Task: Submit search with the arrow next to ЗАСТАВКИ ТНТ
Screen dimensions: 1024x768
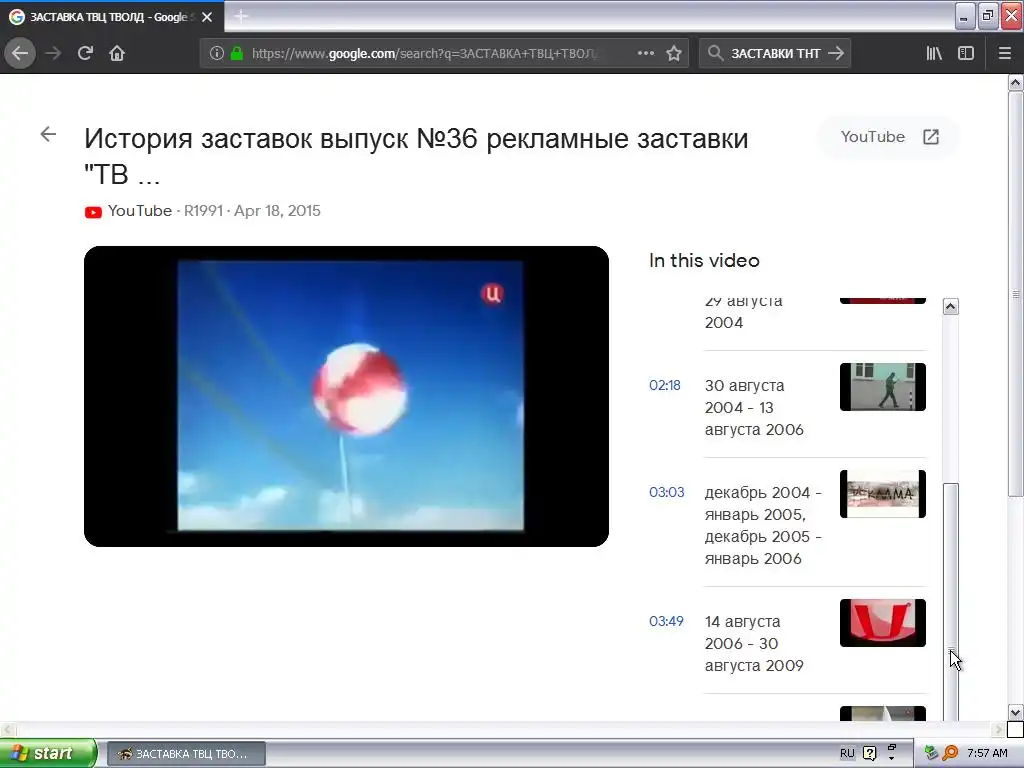Action: pos(836,53)
